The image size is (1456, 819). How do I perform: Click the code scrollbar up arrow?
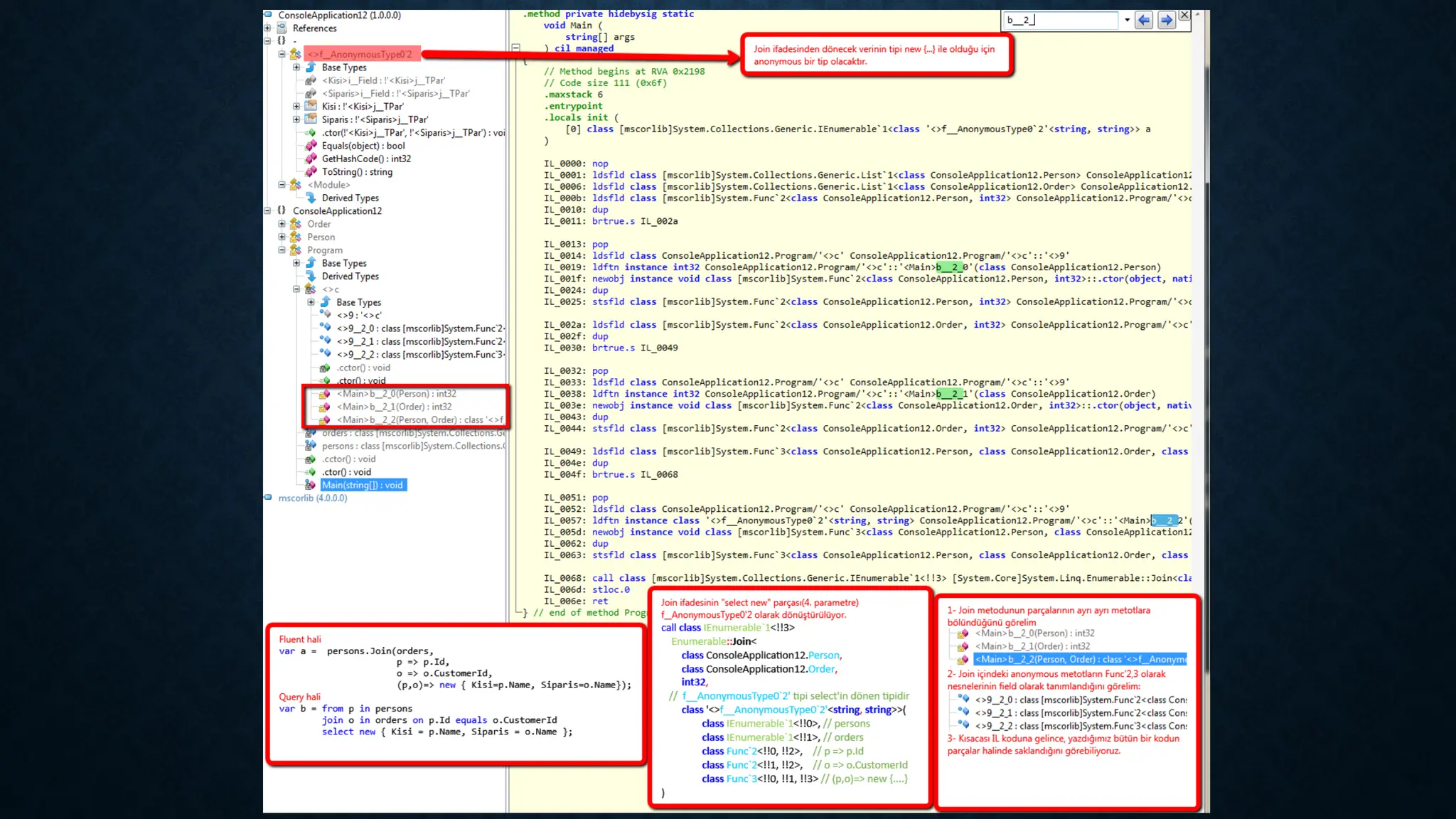(1198, 14)
